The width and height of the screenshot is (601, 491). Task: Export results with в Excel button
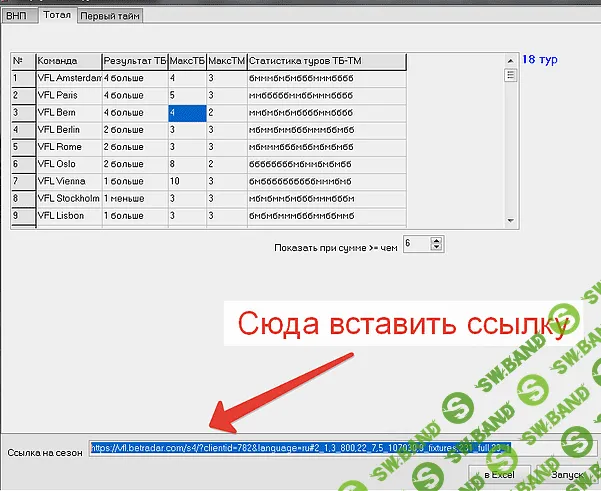[499, 475]
